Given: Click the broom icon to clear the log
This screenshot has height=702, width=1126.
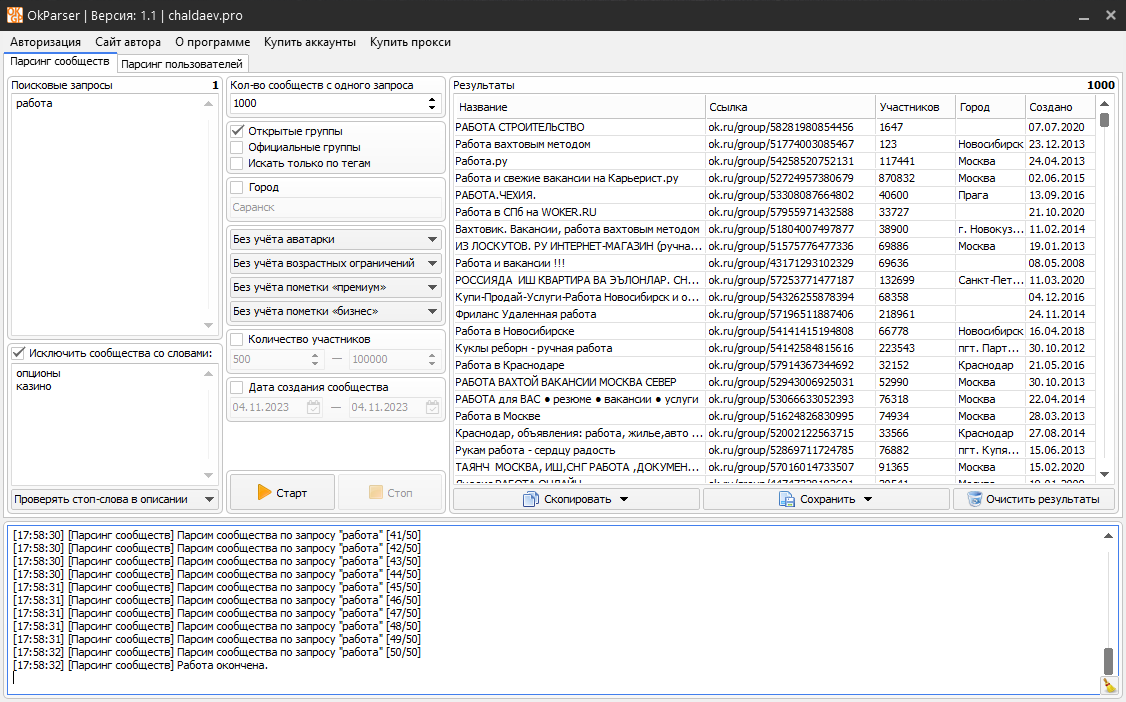Looking at the screenshot, I should pos(1109,685).
